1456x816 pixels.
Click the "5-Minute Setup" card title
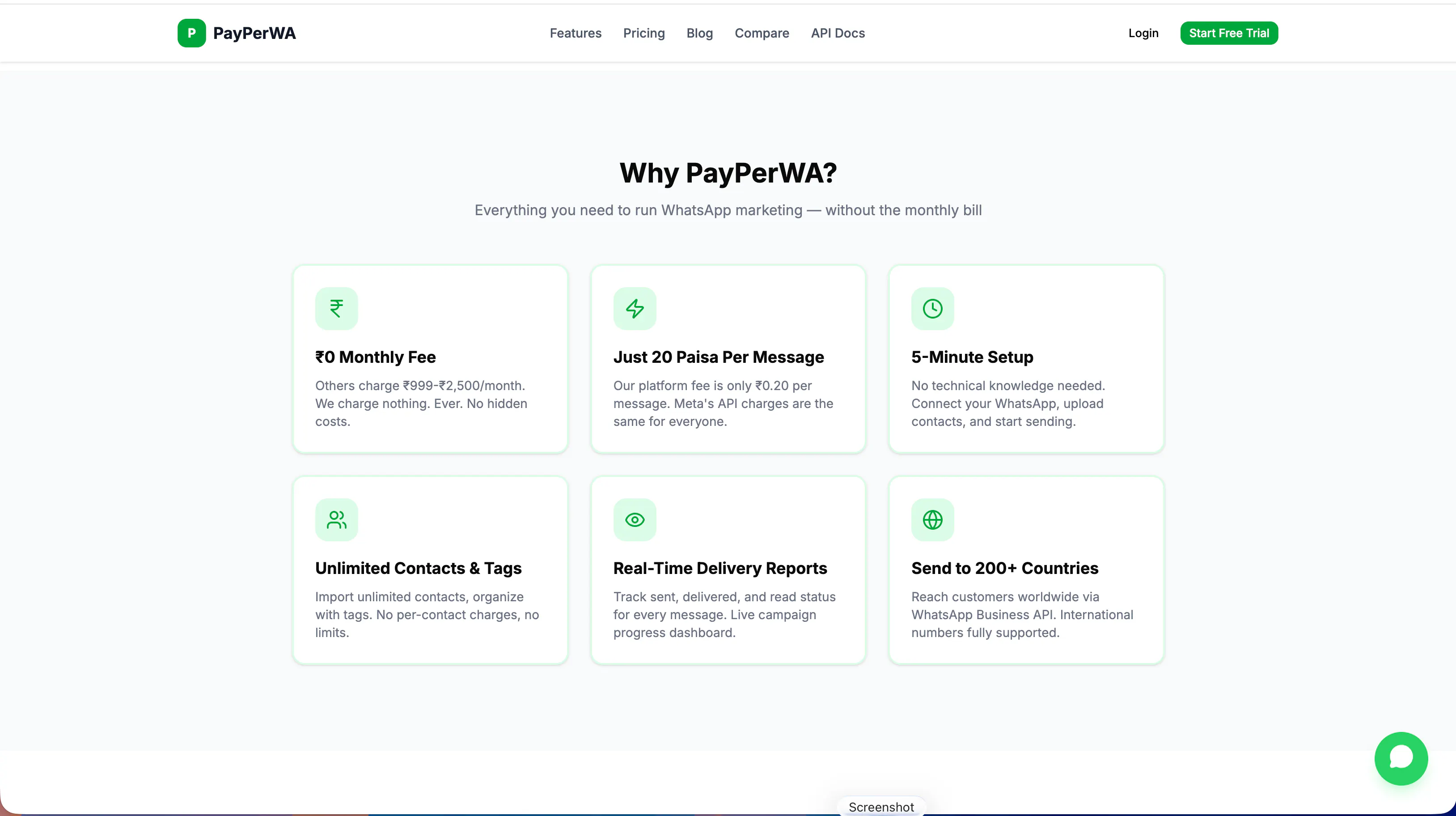972,357
